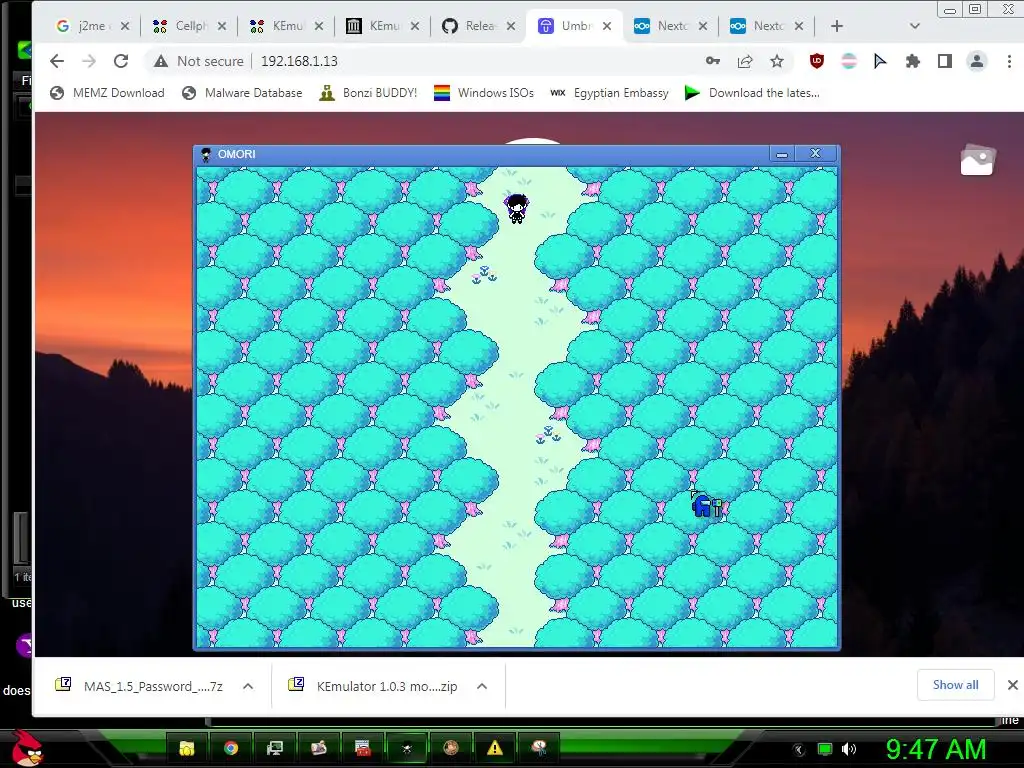Open the Malware Database bookmark
This screenshot has height=768, width=1024.
[x=242, y=93]
